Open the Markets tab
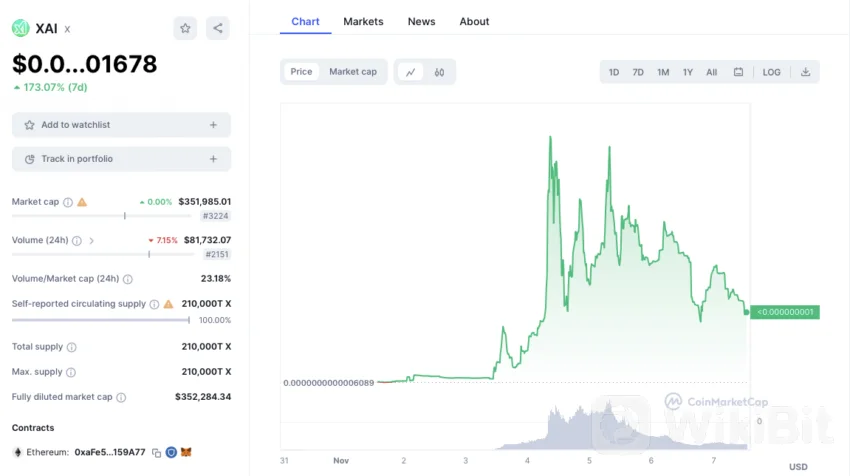The width and height of the screenshot is (850, 476). [363, 21]
